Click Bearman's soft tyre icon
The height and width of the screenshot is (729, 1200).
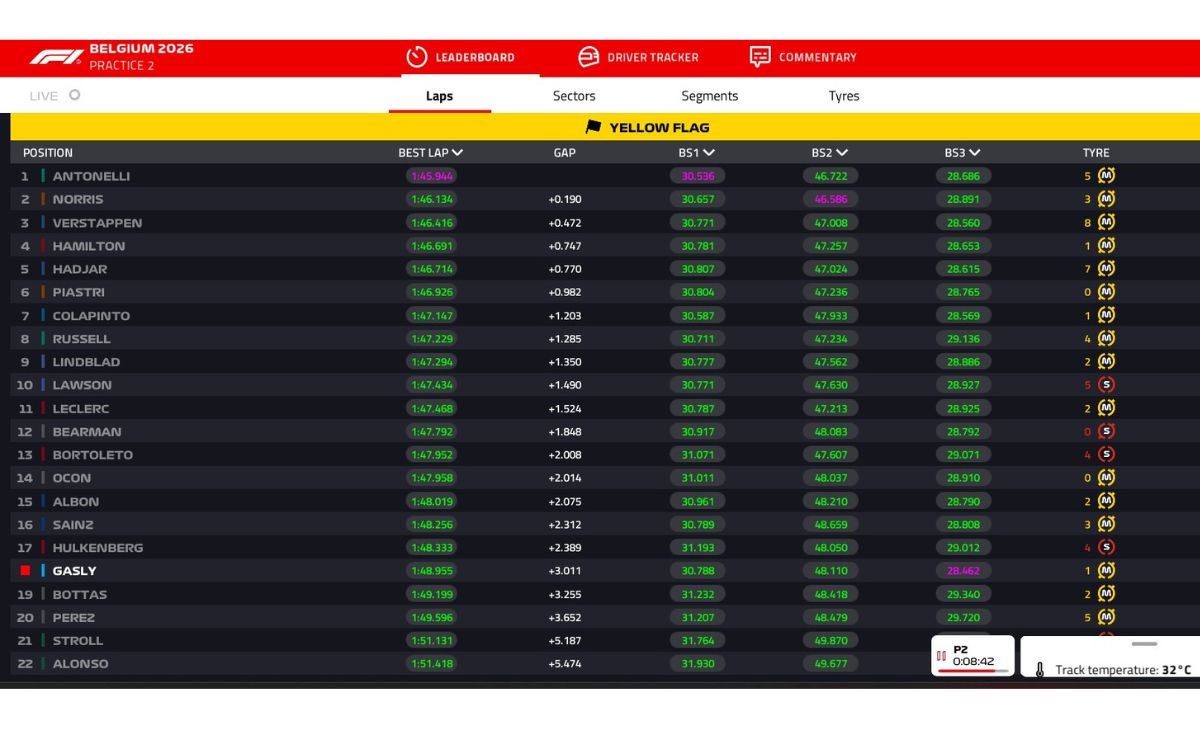click(x=1106, y=432)
